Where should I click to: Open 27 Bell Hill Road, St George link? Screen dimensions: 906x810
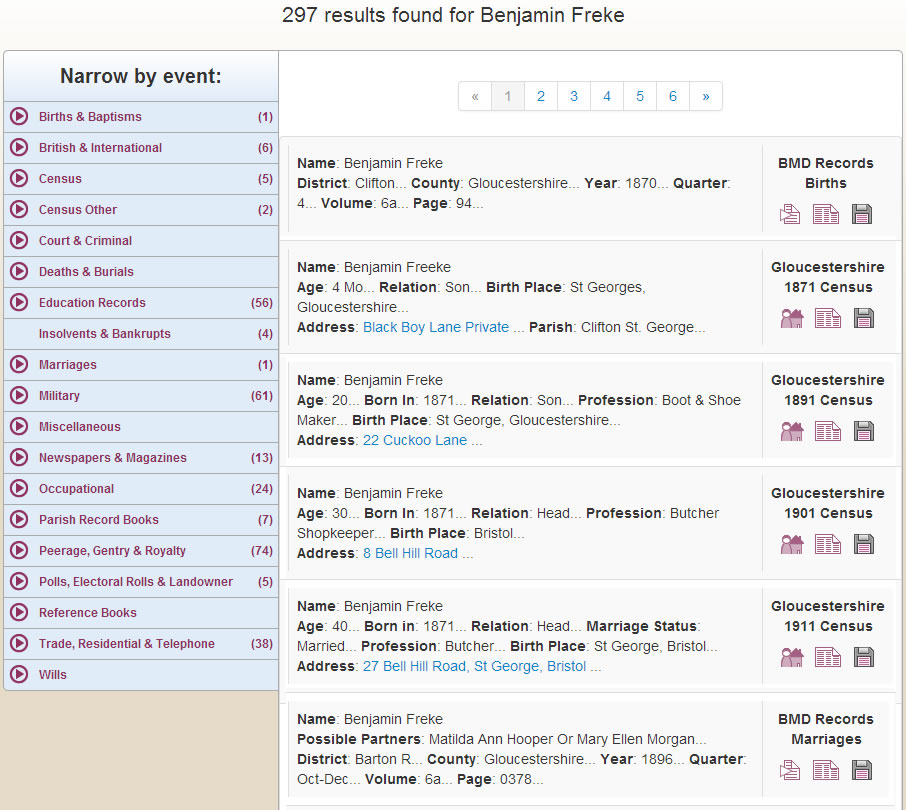click(x=474, y=666)
